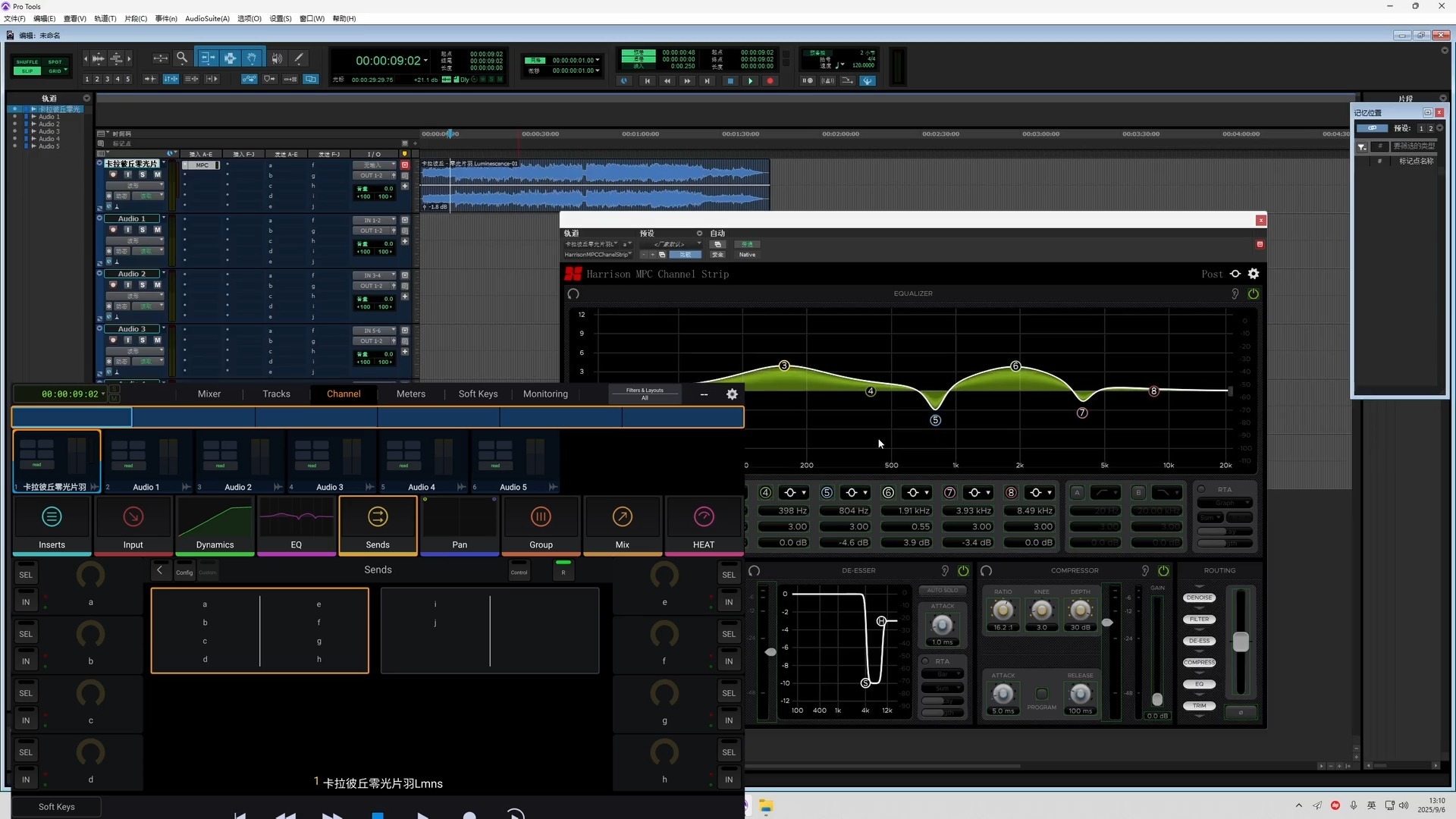
Task: Open the Dynamics function block
Action: [215, 525]
